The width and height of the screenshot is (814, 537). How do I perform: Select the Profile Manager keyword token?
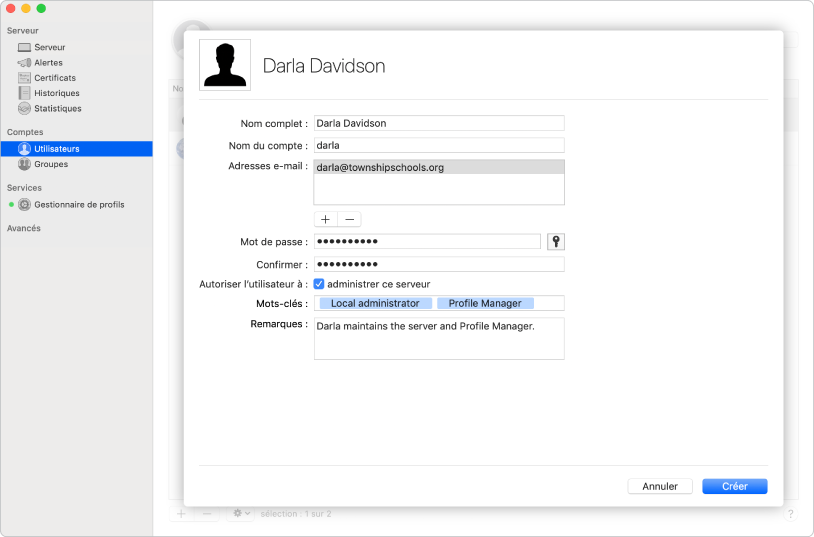pos(485,303)
